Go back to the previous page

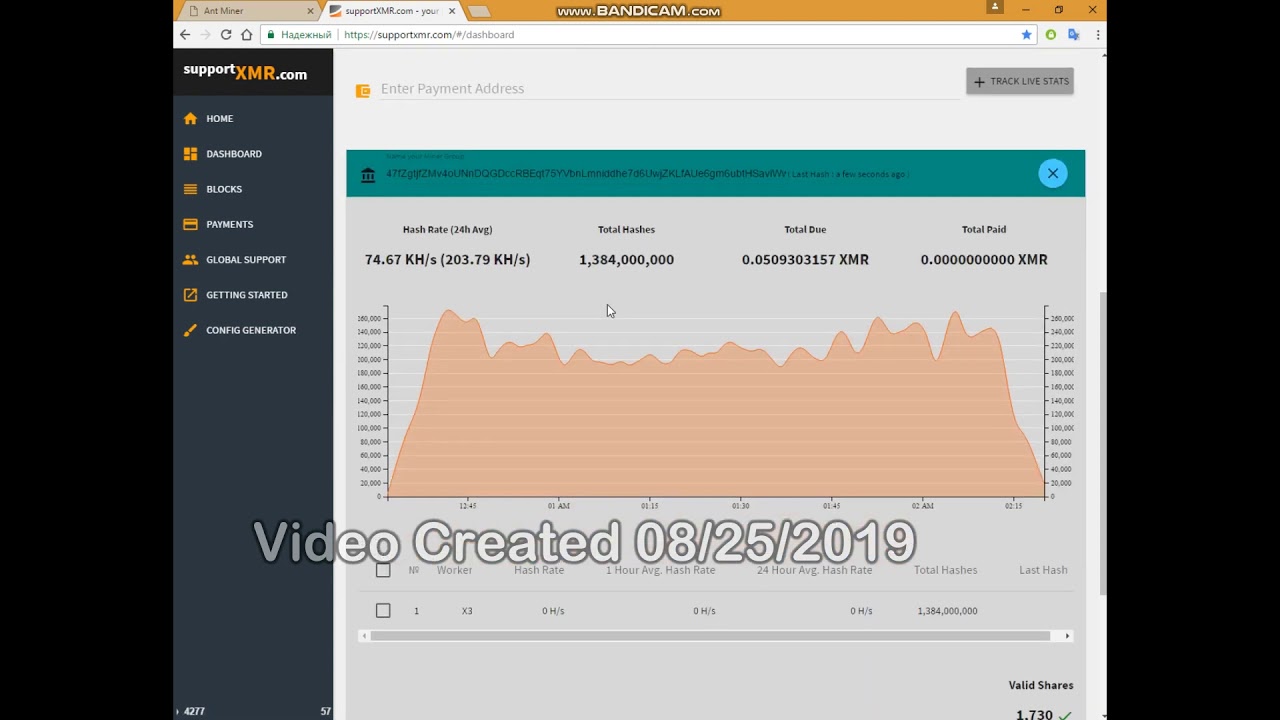tap(185, 34)
